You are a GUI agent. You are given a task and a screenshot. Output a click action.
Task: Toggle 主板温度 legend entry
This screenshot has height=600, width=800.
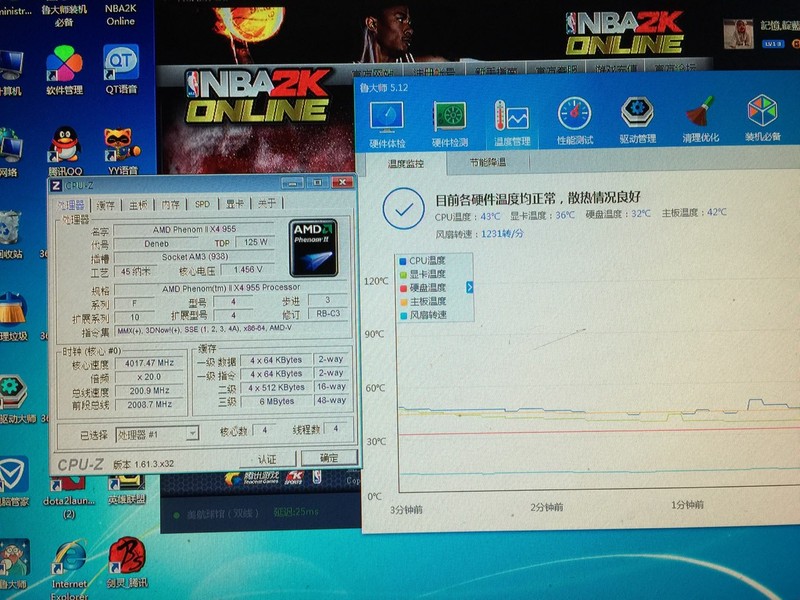click(x=422, y=302)
